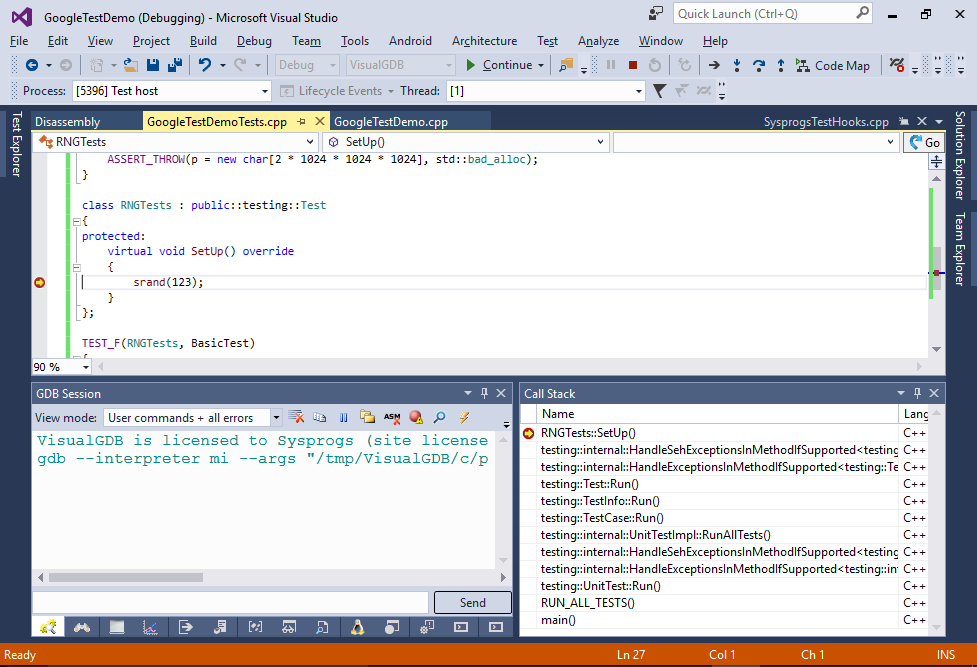Open the Debug menu

(x=254, y=41)
